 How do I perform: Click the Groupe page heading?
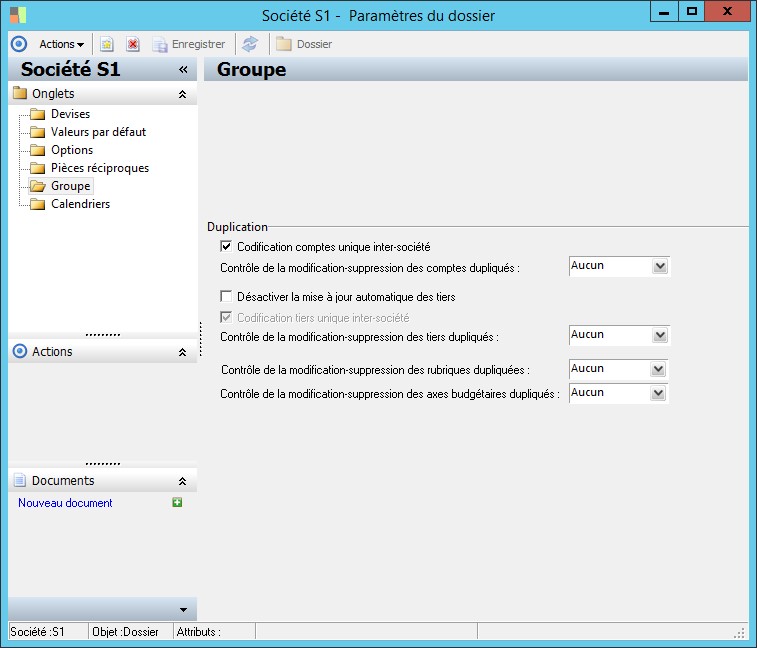click(x=252, y=70)
